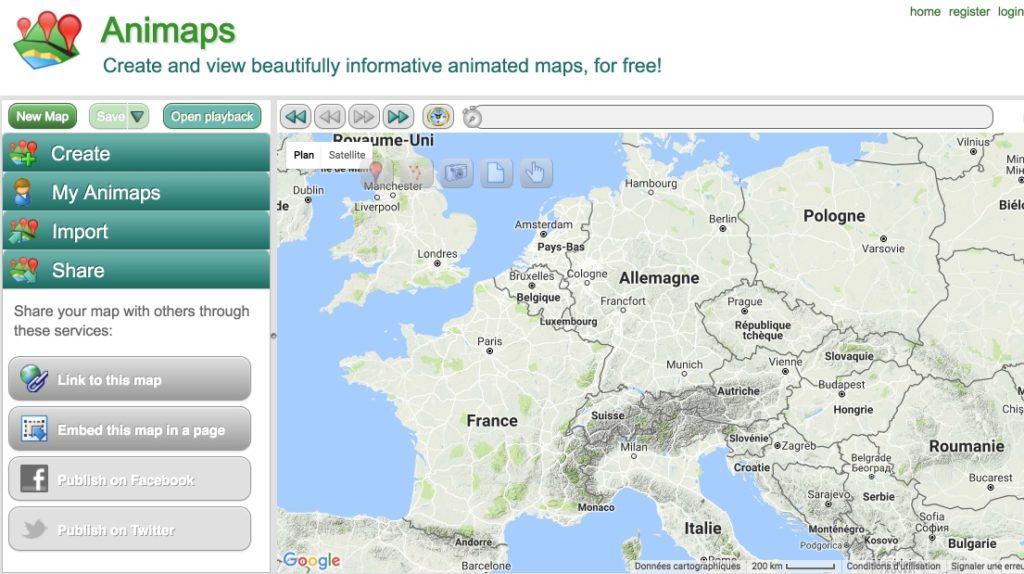Click the stopwatch handle on the timeline
This screenshot has width=1024, height=574.
(x=472, y=118)
